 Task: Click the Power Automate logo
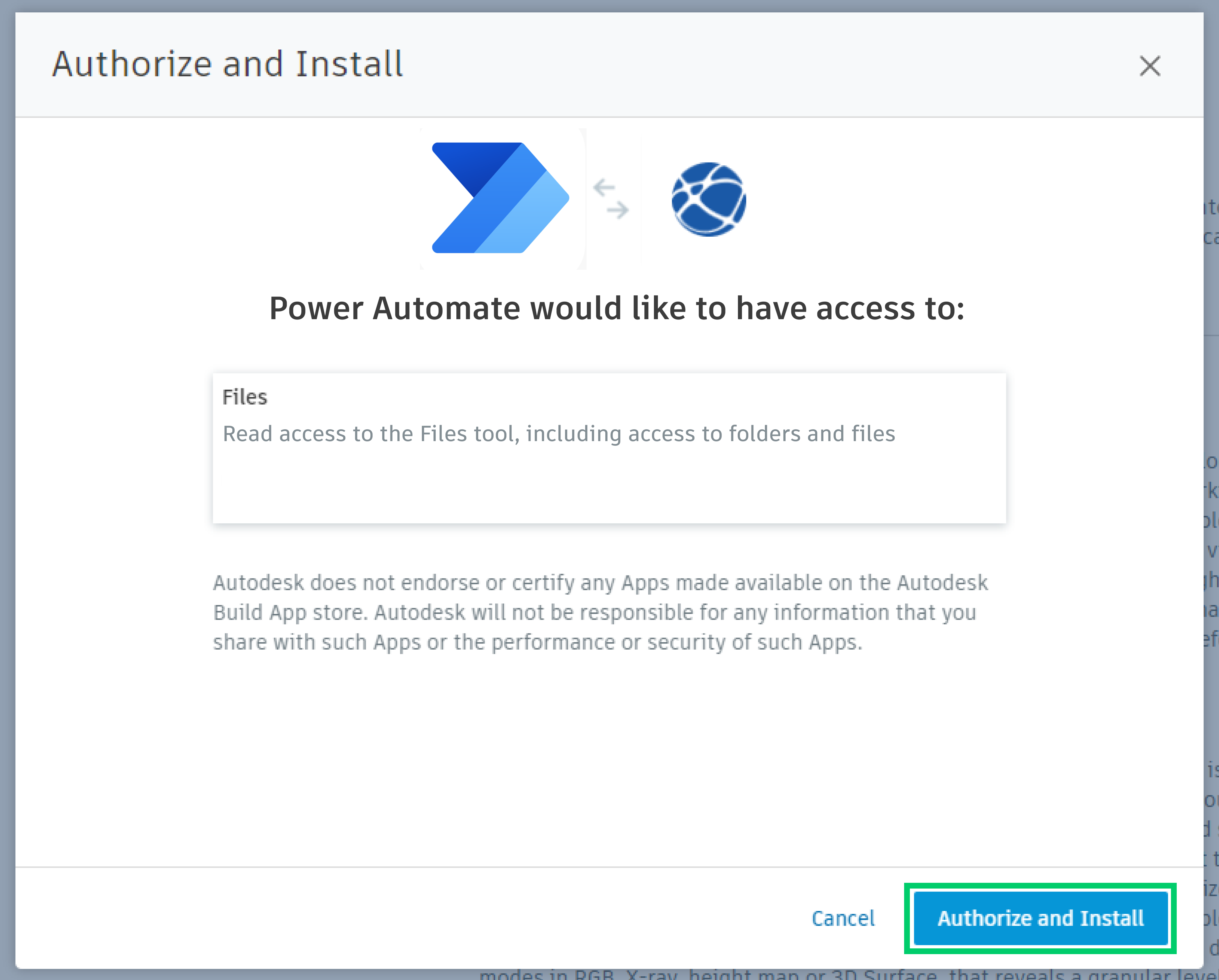[x=500, y=198]
